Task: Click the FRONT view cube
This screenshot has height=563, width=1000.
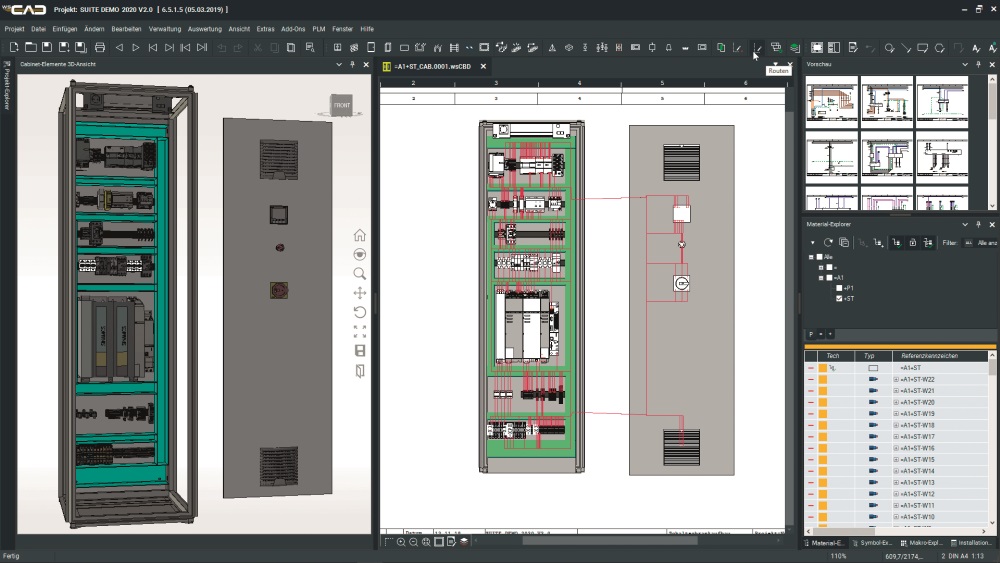Action: (342, 105)
